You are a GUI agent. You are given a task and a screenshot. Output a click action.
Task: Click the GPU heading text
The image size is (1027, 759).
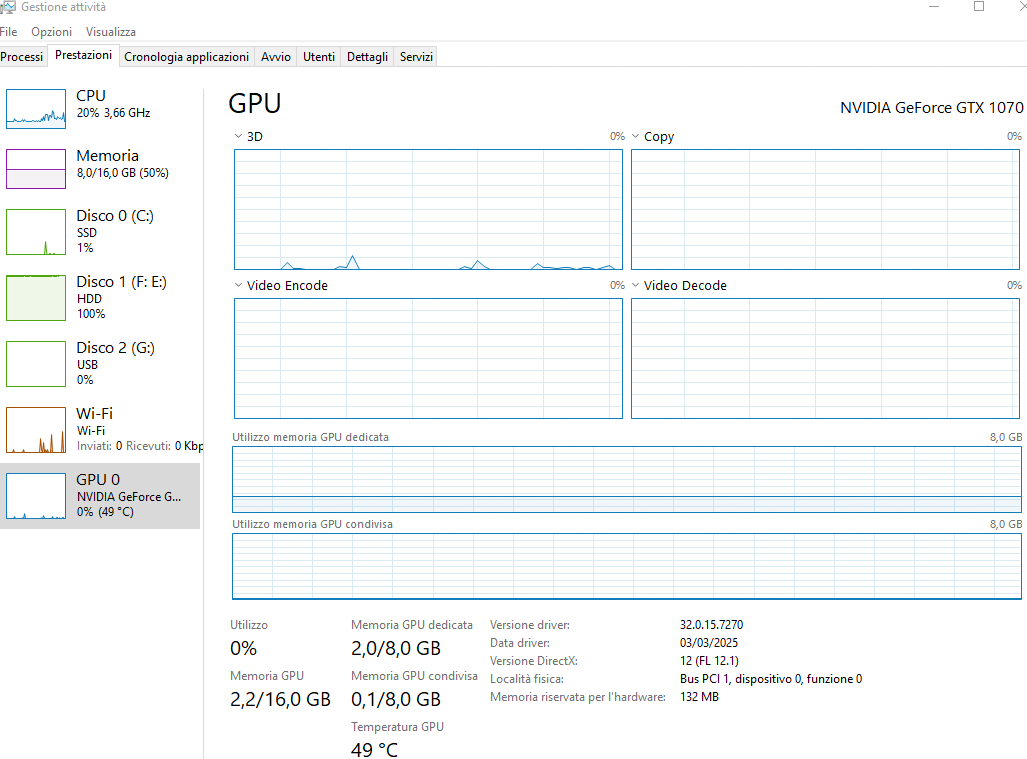[x=255, y=103]
